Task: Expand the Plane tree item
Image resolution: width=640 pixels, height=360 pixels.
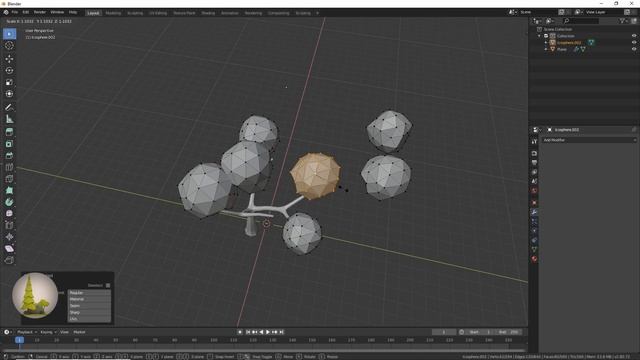Action: click(x=546, y=49)
